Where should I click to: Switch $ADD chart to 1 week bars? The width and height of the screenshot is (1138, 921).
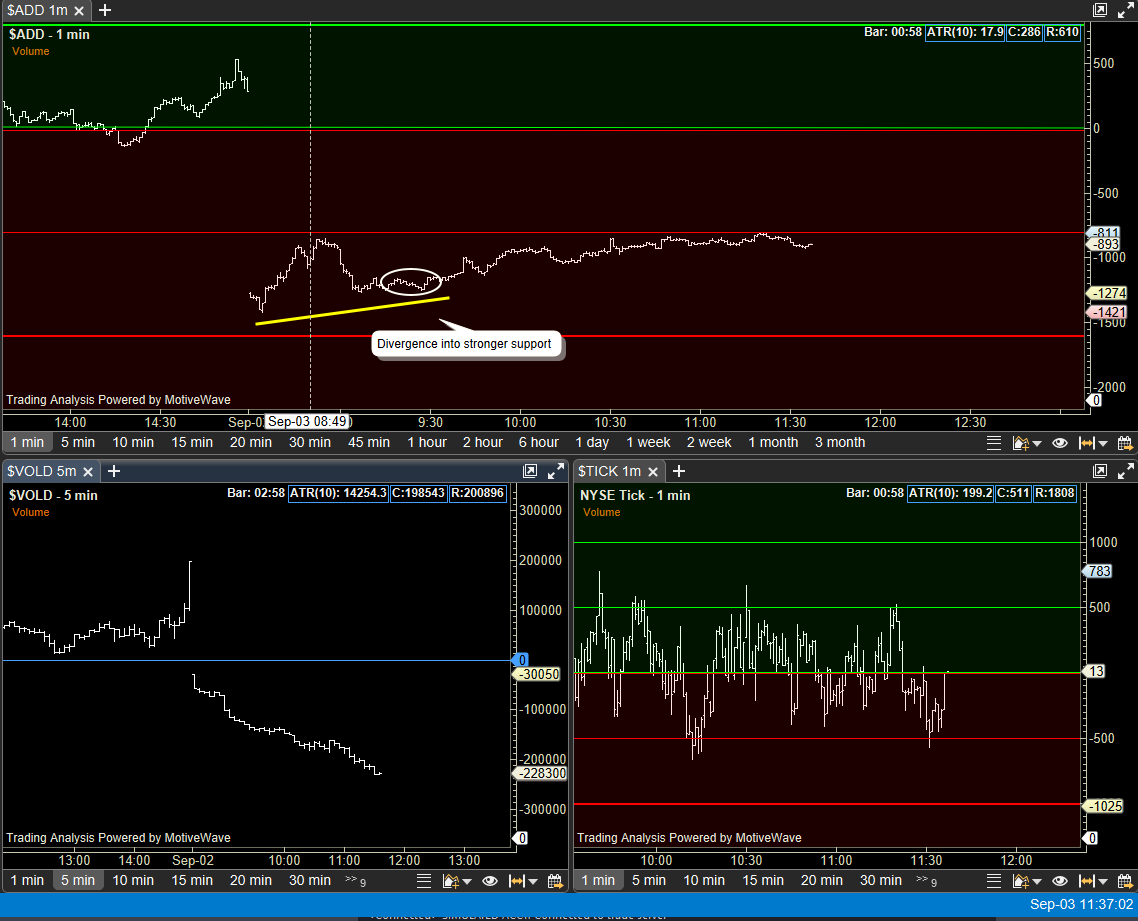click(x=648, y=442)
